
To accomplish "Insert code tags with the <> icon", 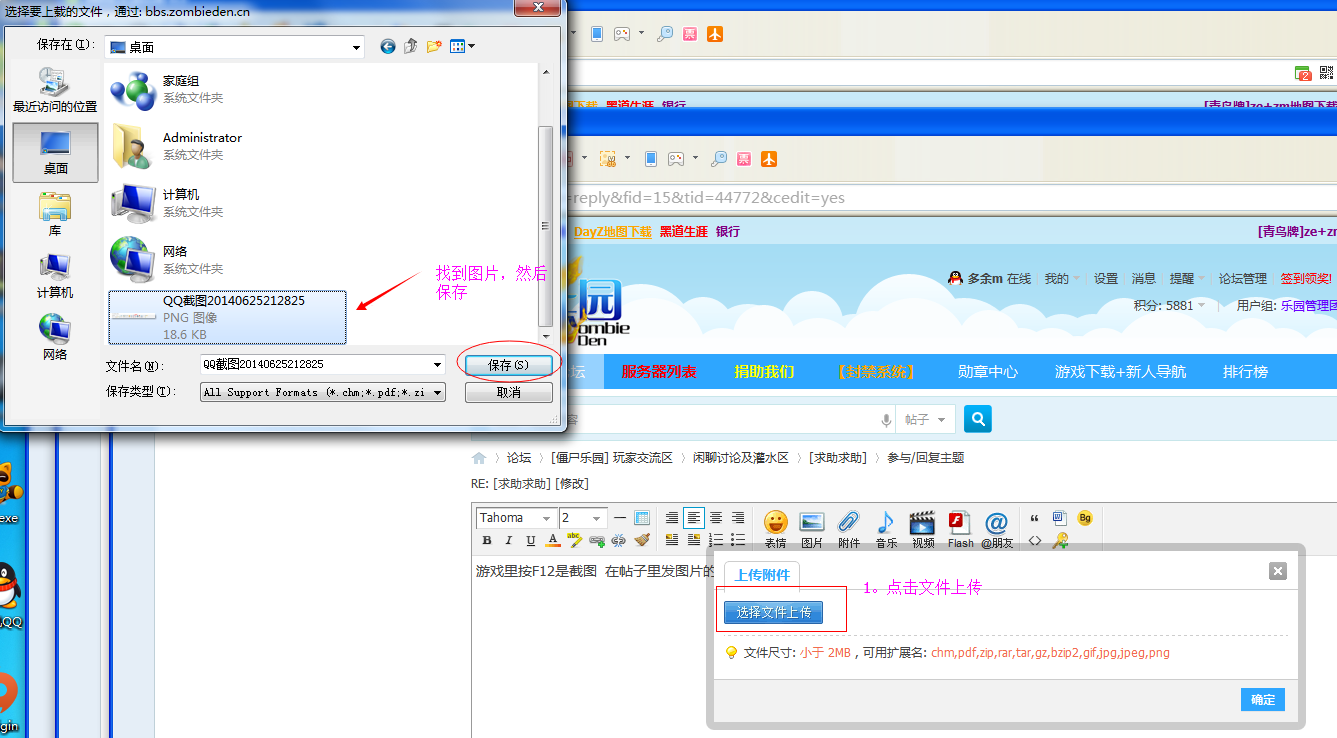I will coord(1034,540).
